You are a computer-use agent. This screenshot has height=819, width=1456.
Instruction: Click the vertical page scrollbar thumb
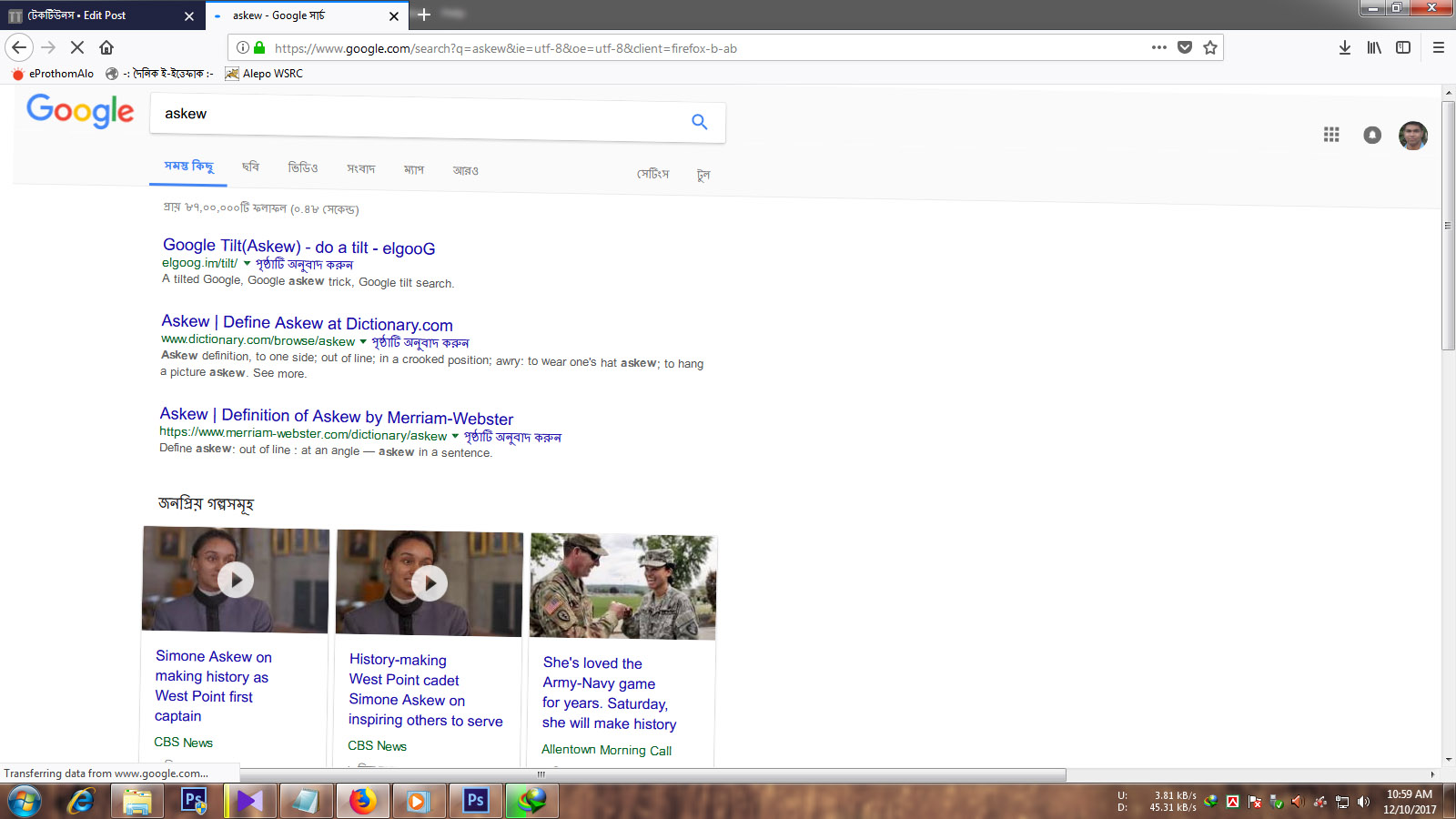click(x=1448, y=225)
